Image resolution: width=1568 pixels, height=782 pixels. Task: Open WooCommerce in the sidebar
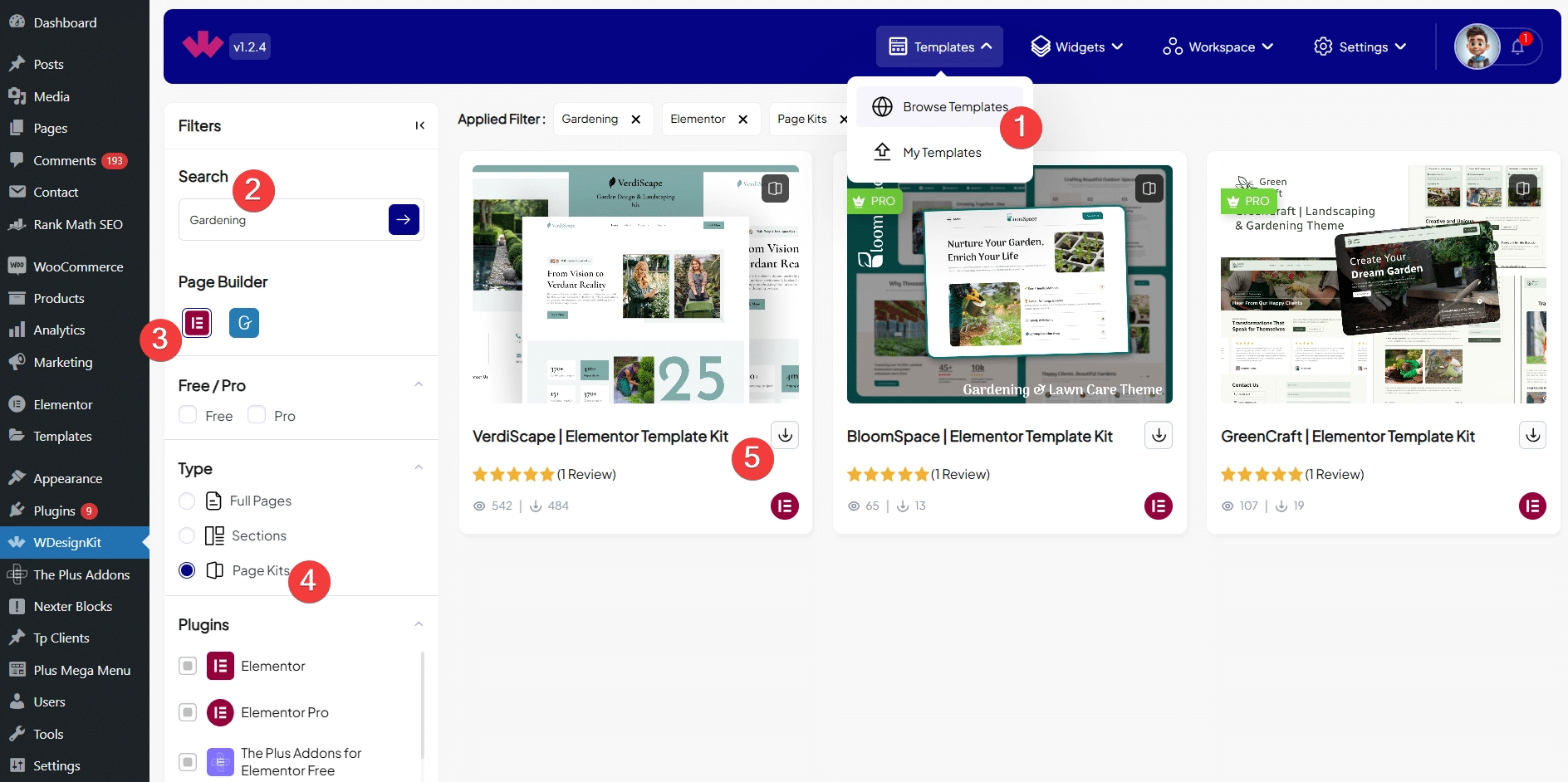78,266
